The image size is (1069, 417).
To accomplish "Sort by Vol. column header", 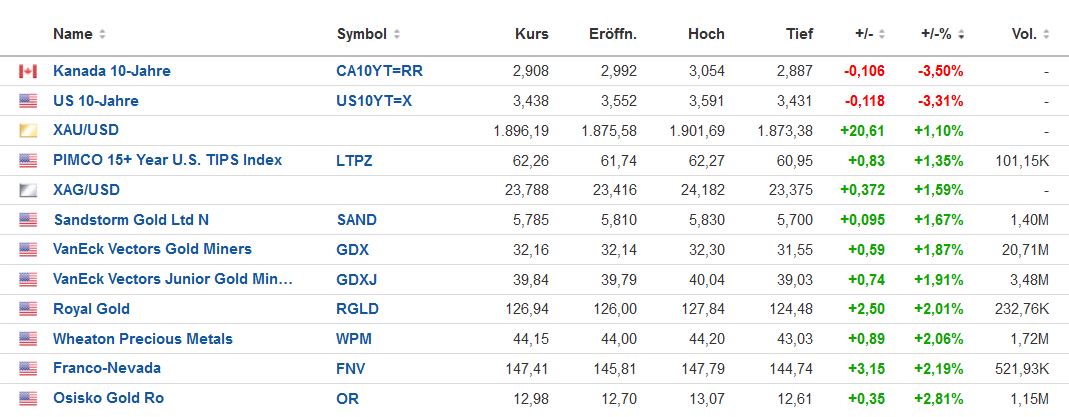I will (1029, 34).
